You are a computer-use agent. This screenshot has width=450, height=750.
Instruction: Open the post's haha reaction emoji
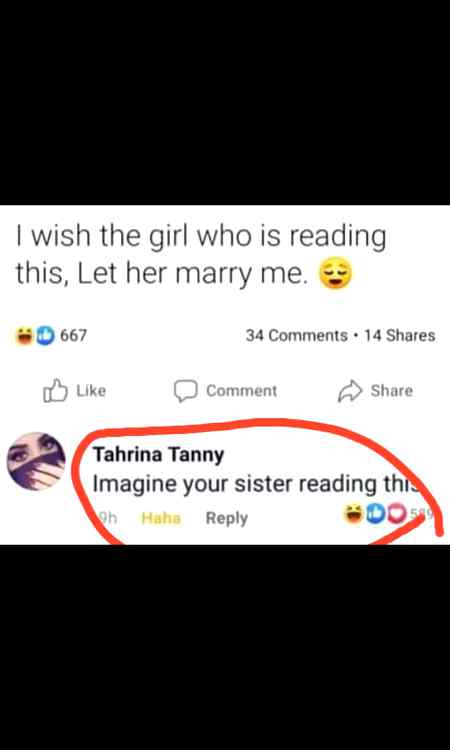pyautogui.click(x=22, y=335)
